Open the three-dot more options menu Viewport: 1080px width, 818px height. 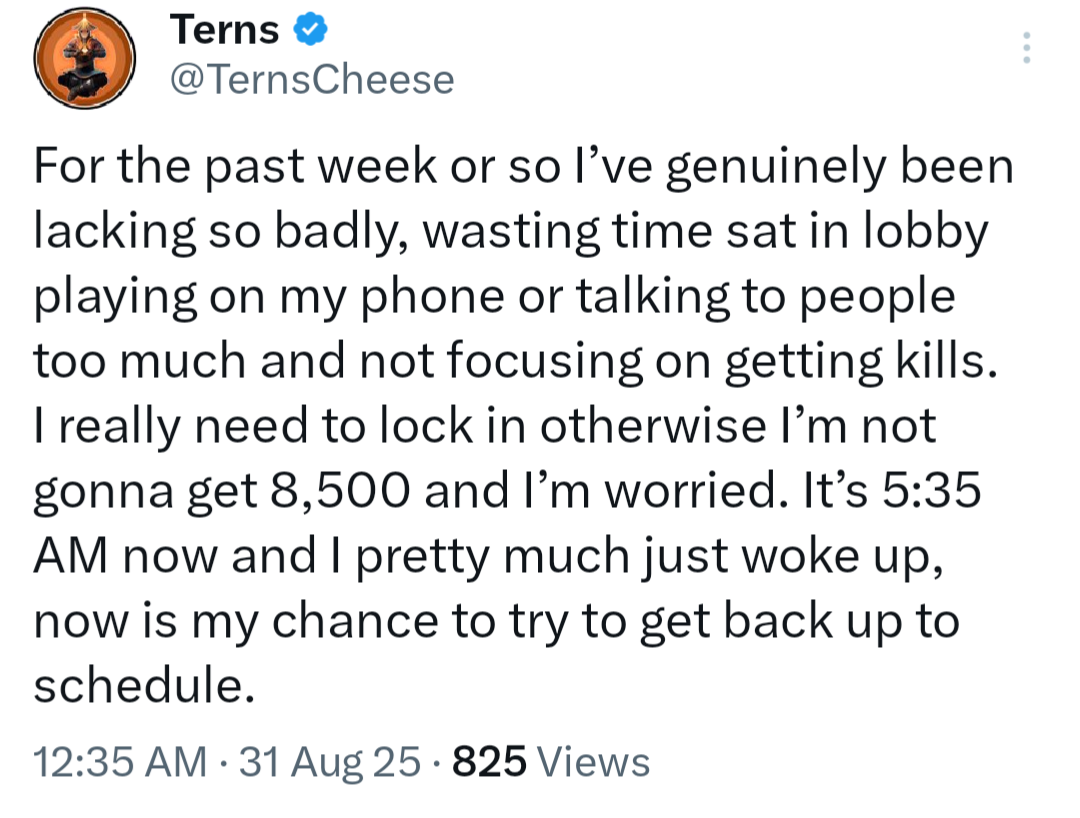tap(1026, 48)
